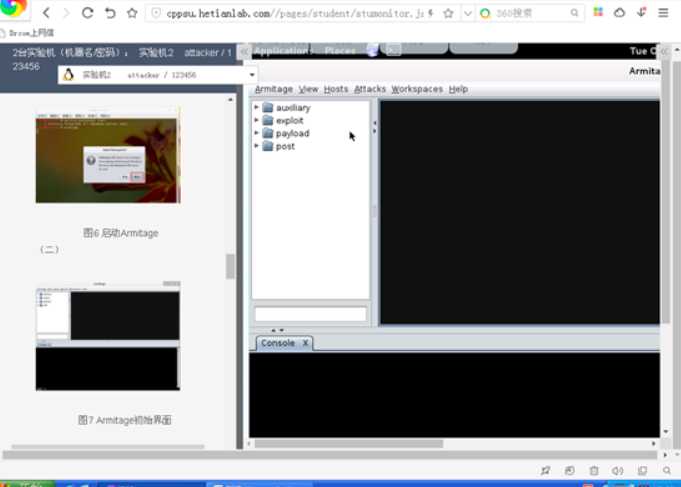
Task: Open the View menu in Armitage
Action: 308,89
